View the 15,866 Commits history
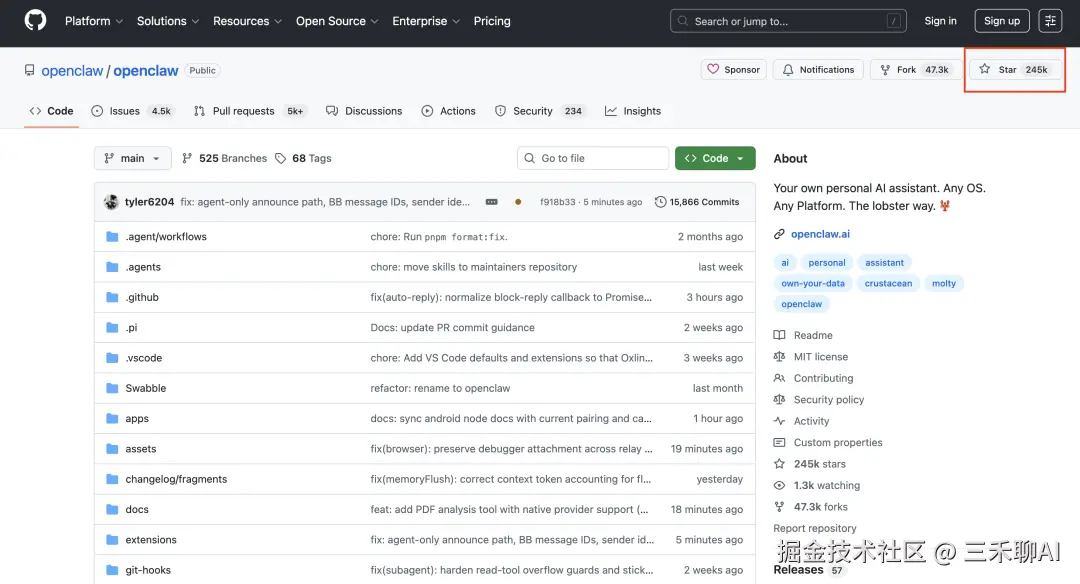Viewport: 1080px width, 584px height. pyautogui.click(x=697, y=202)
